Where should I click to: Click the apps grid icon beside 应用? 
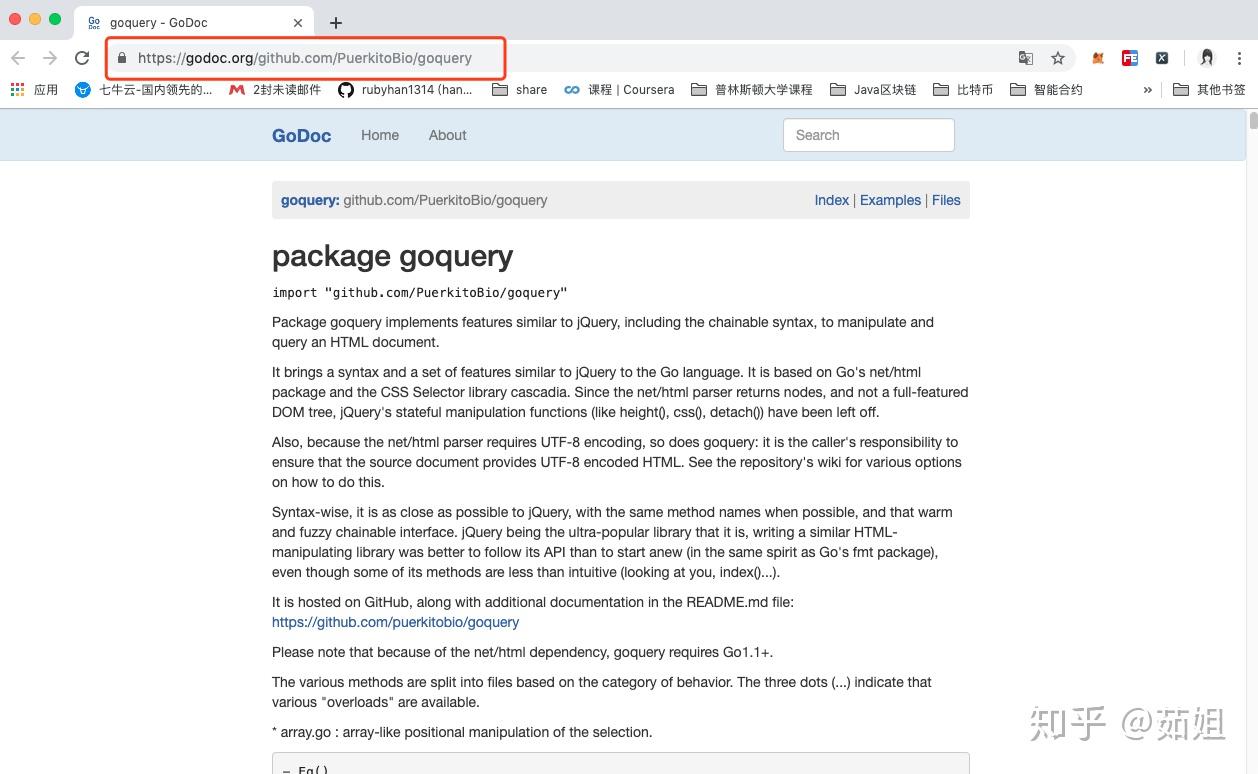click(17, 89)
